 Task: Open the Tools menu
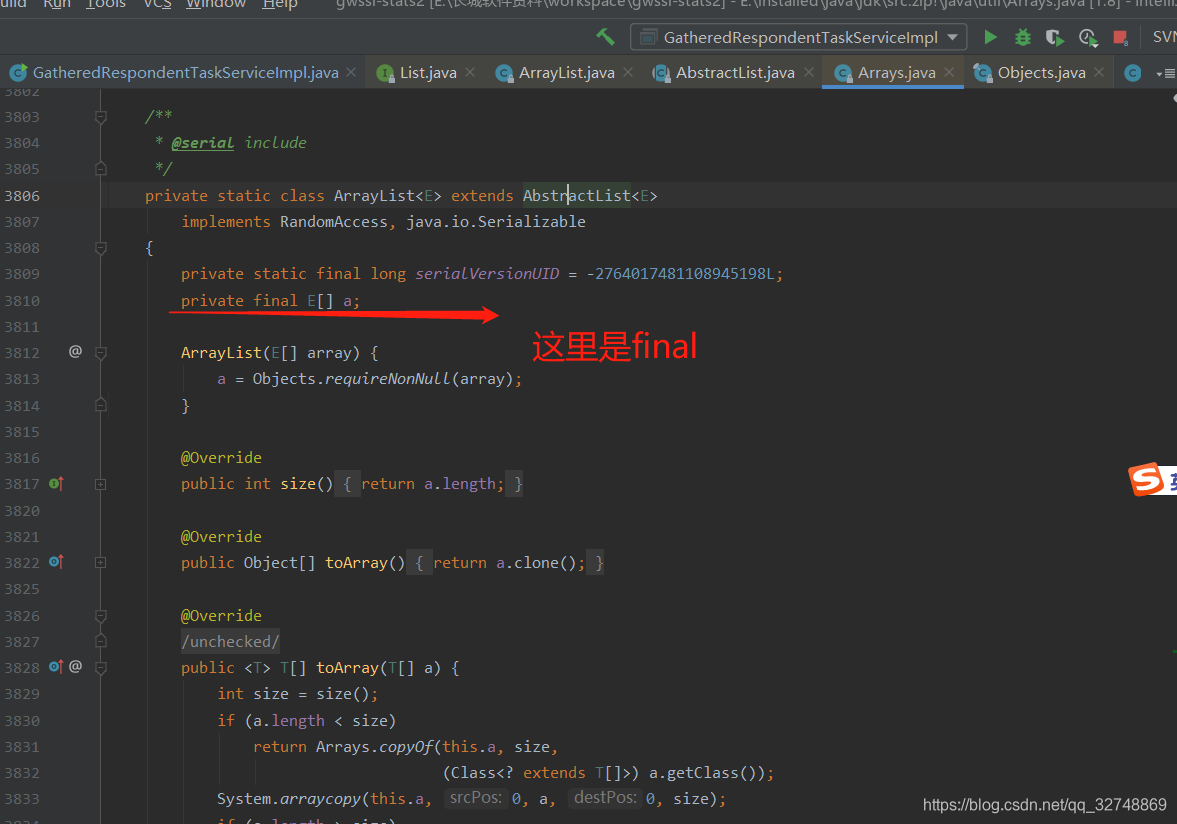tap(106, 4)
